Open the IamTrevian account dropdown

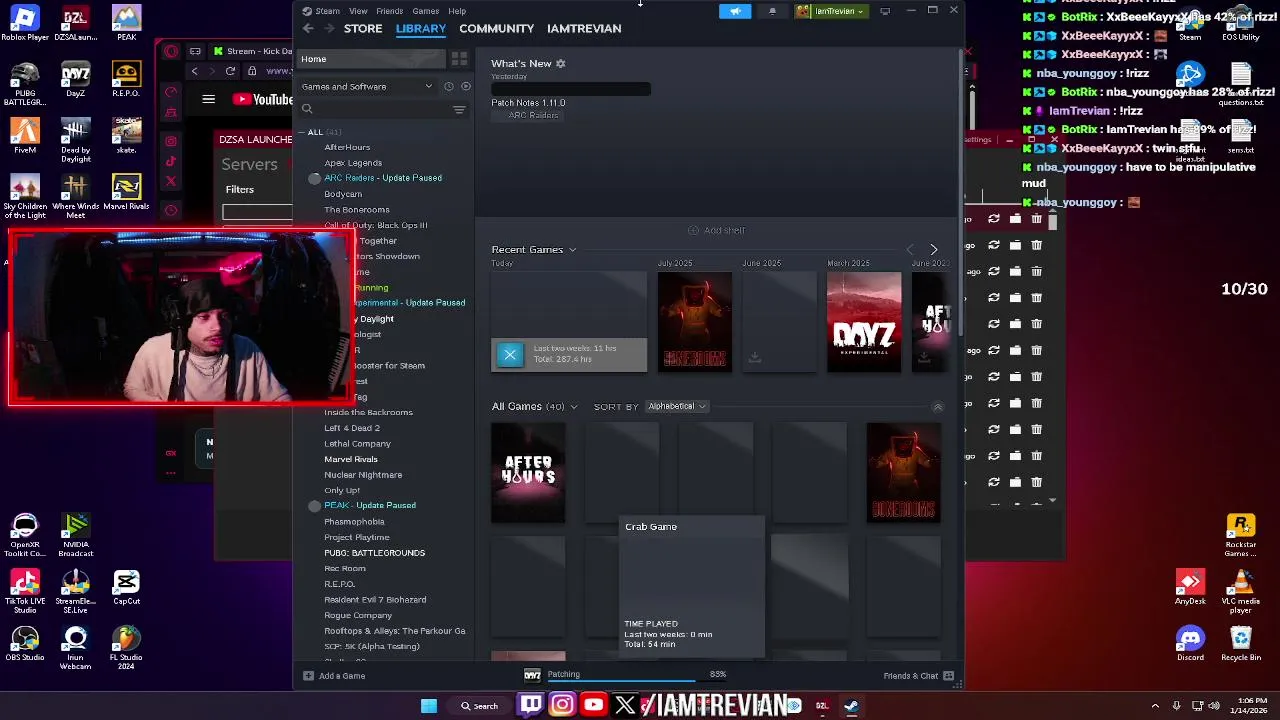(x=832, y=11)
